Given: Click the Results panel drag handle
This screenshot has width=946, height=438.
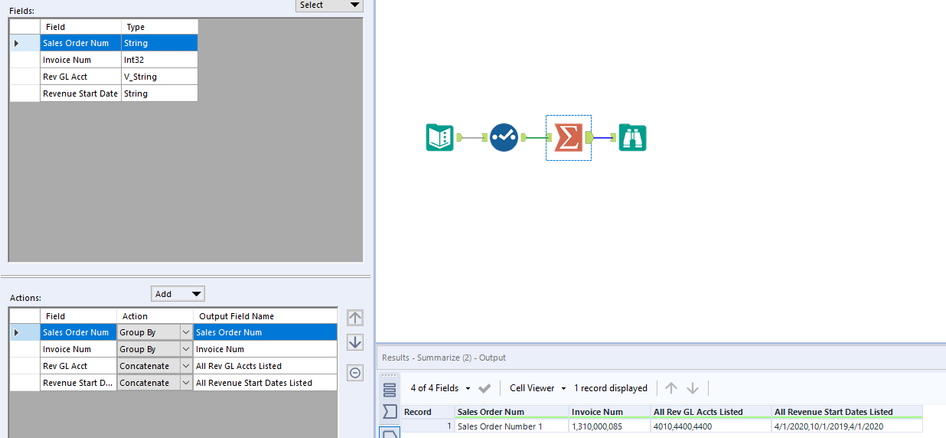Looking at the screenshot, I should point(390,375).
